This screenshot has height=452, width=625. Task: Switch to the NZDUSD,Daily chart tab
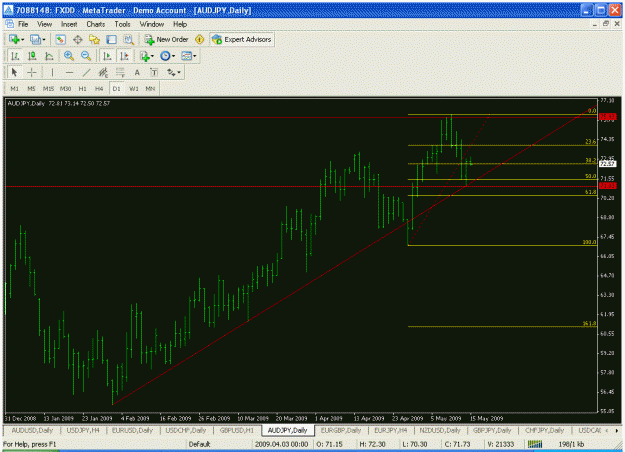pyautogui.click(x=440, y=430)
